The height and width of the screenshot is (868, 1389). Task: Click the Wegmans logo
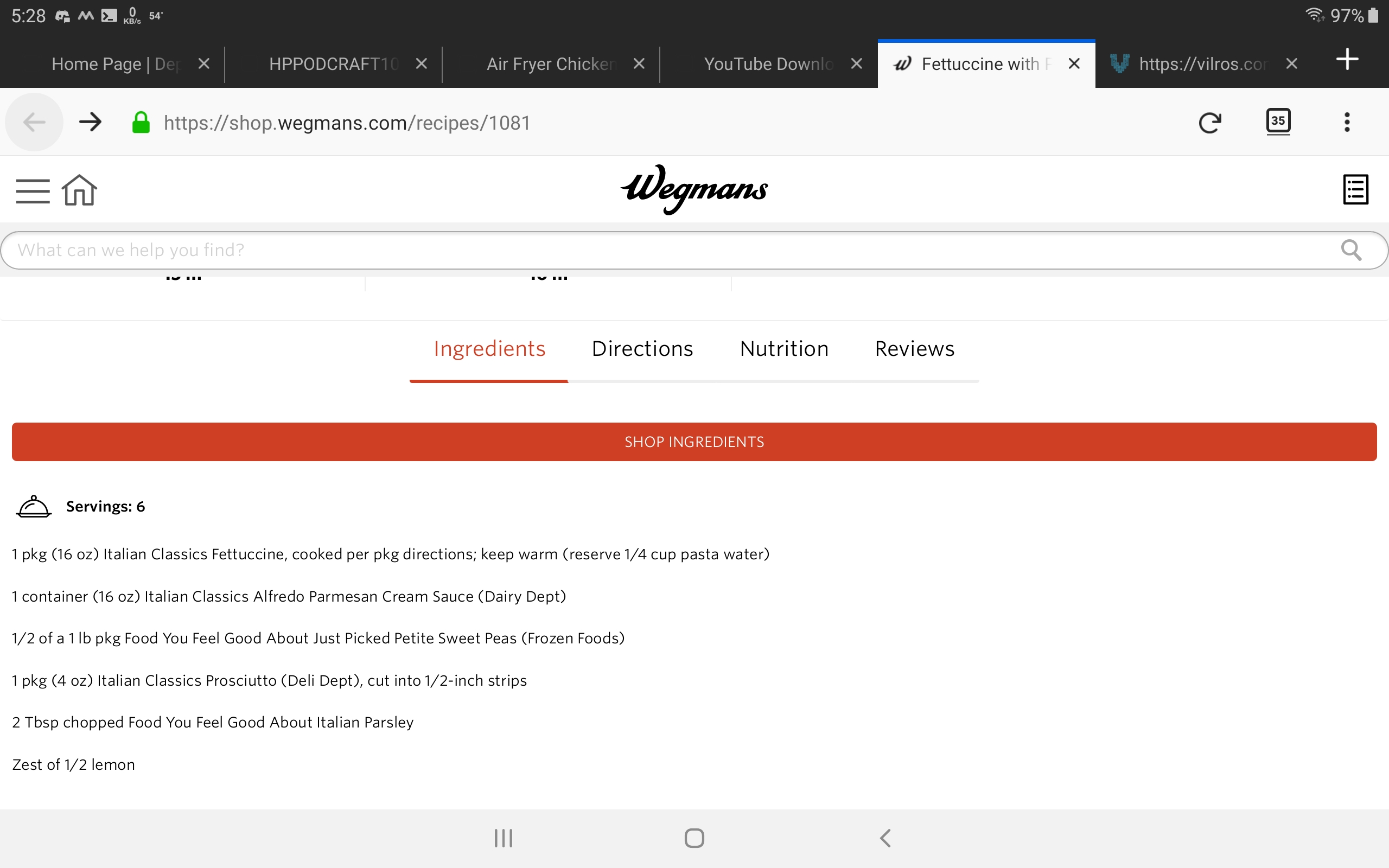click(x=694, y=189)
